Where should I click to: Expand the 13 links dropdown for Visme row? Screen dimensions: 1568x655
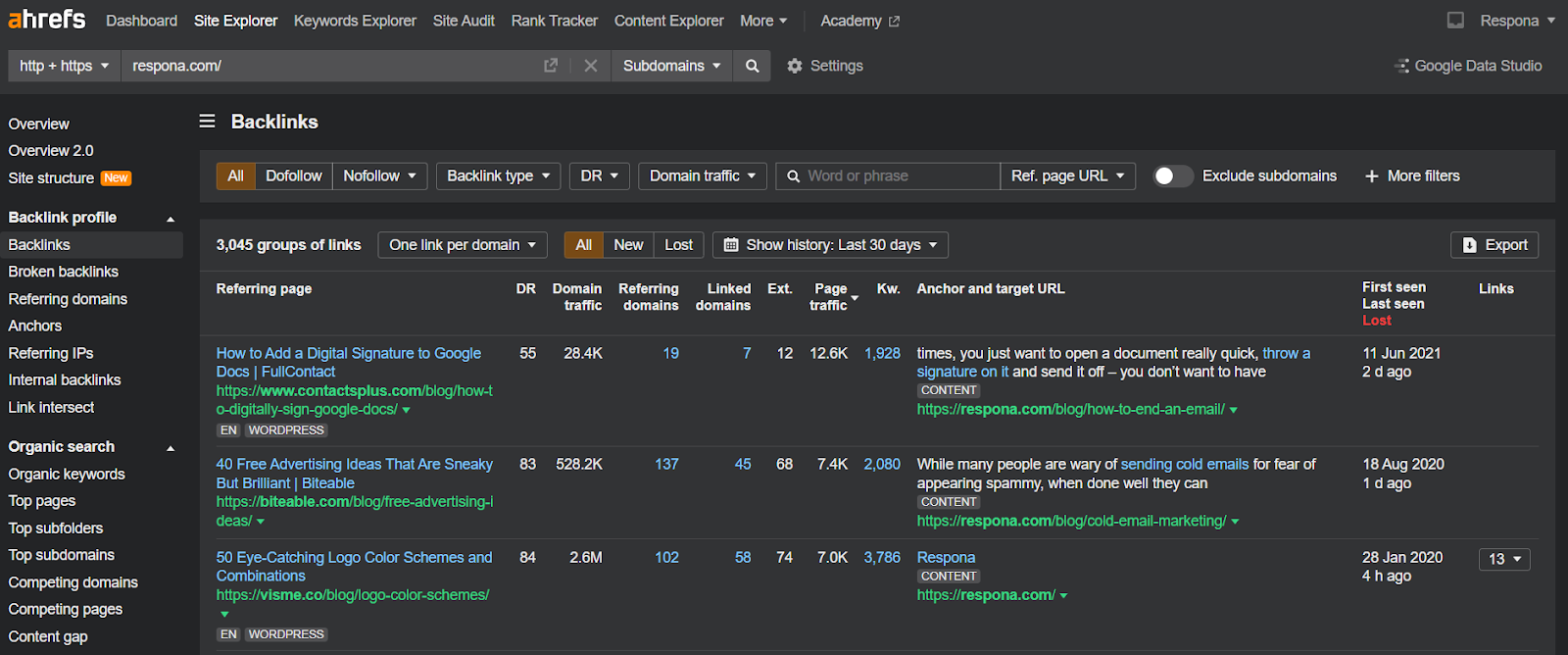pyautogui.click(x=1504, y=559)
